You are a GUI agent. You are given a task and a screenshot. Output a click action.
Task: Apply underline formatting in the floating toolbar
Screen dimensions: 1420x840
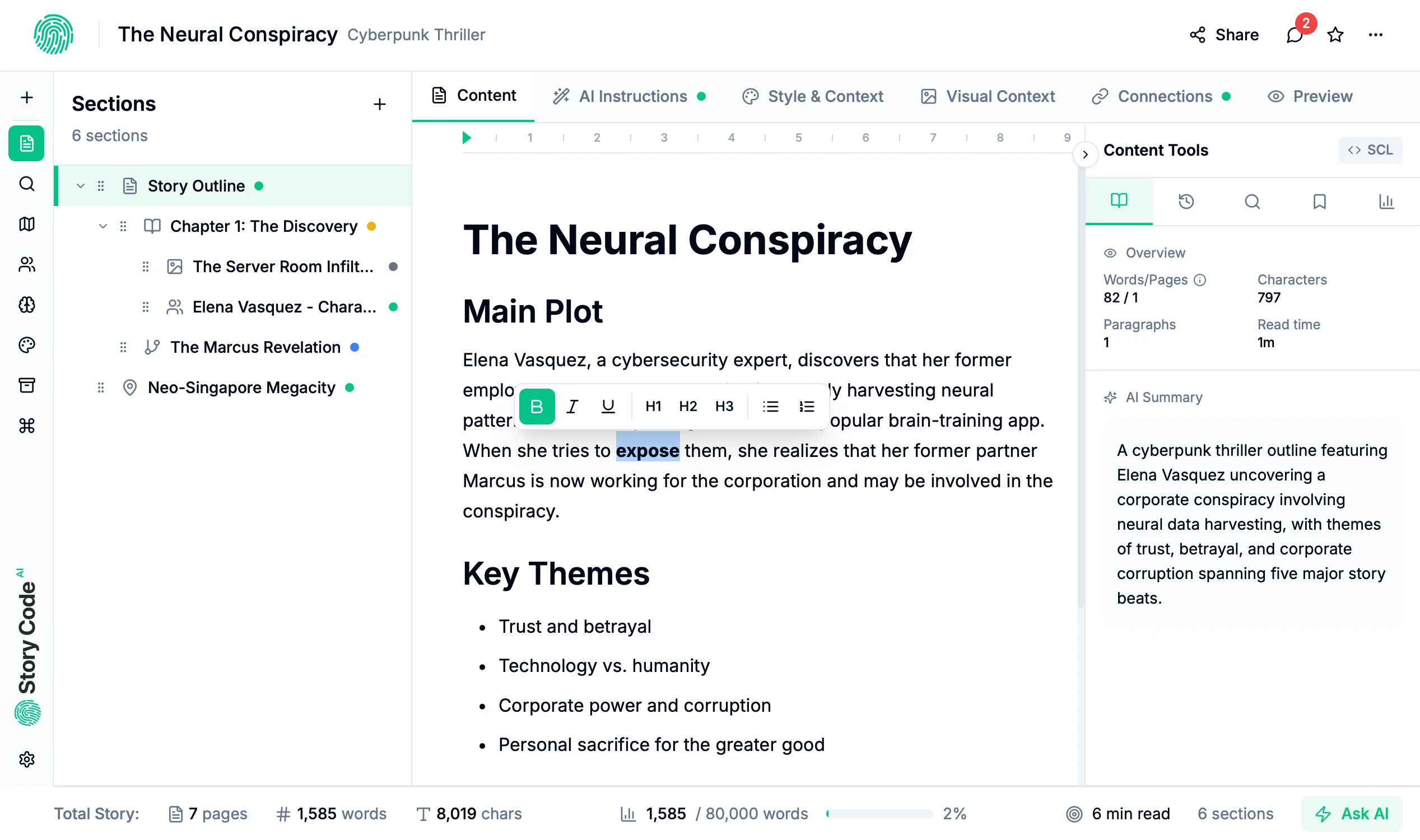pyautogui.click(x=608, y=406)
